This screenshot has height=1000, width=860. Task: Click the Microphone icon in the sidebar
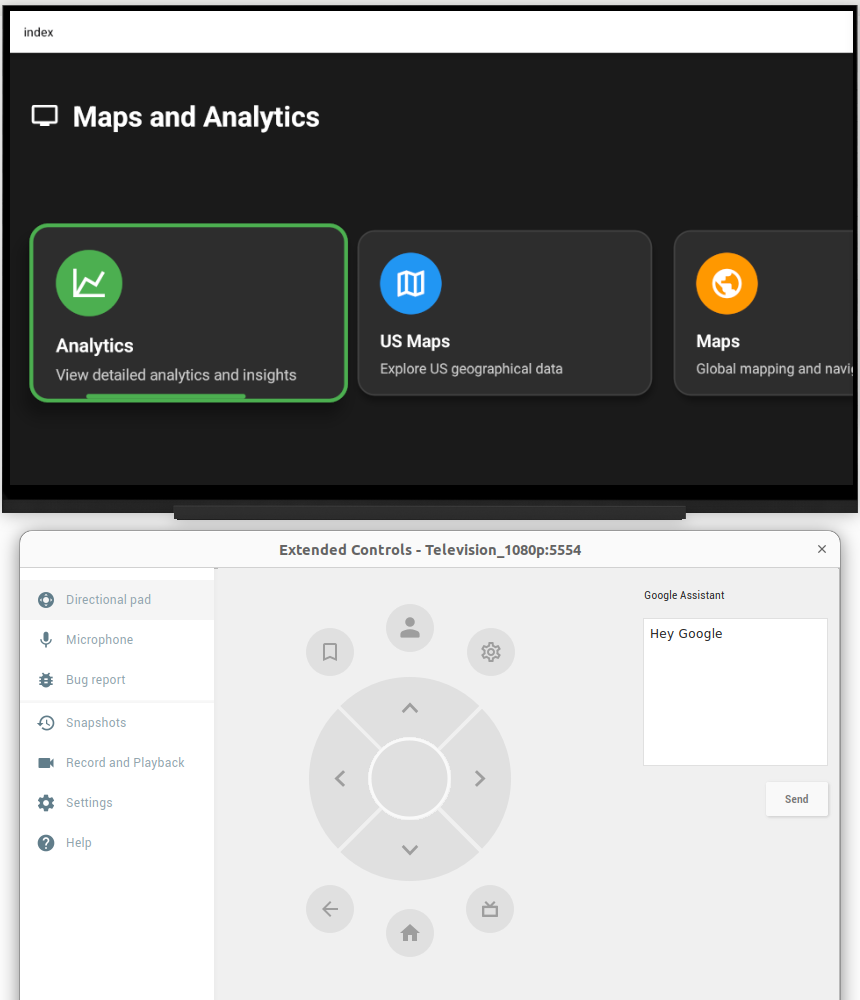pos(44,639)
